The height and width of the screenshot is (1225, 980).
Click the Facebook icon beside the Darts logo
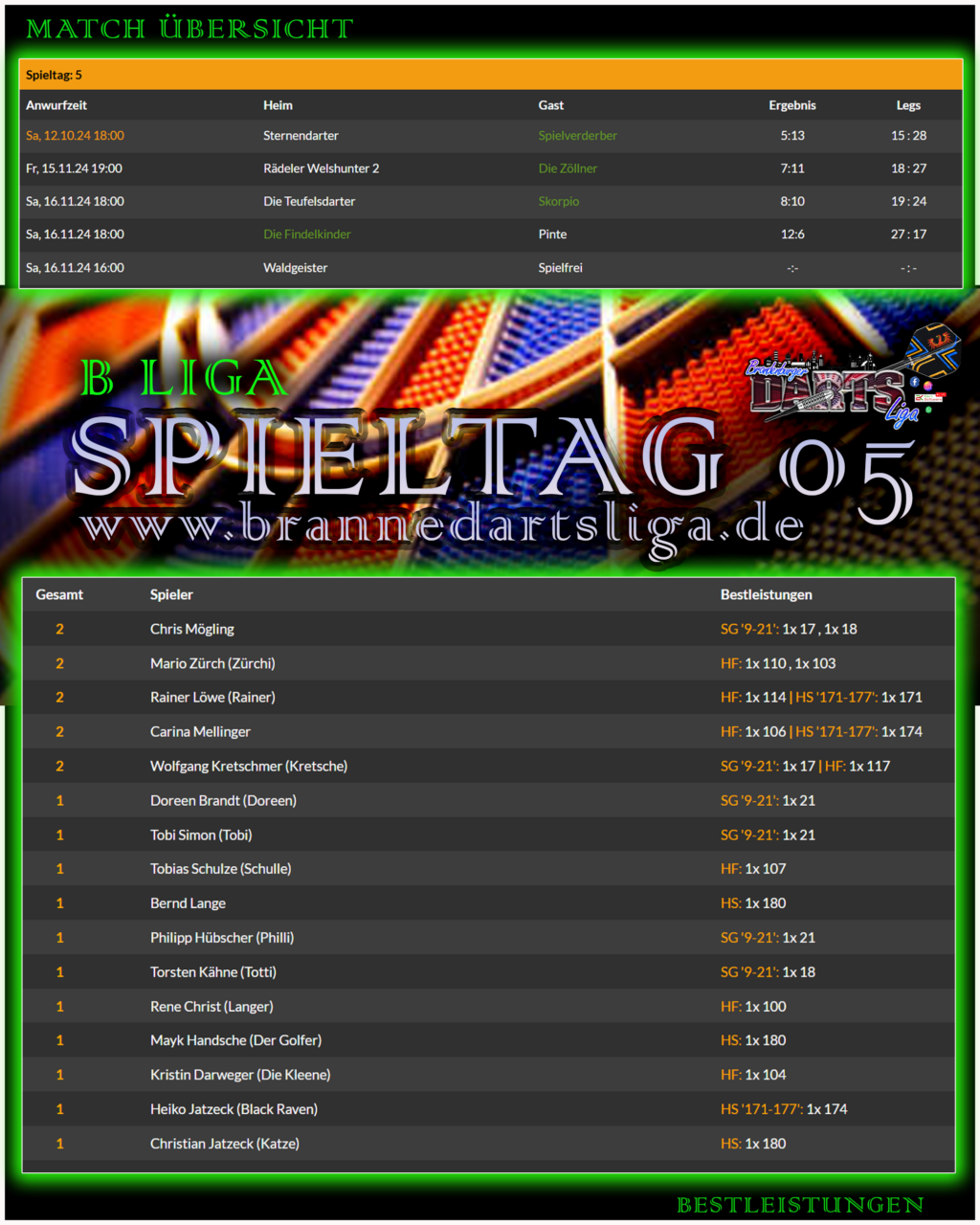(x=915, y=382)
